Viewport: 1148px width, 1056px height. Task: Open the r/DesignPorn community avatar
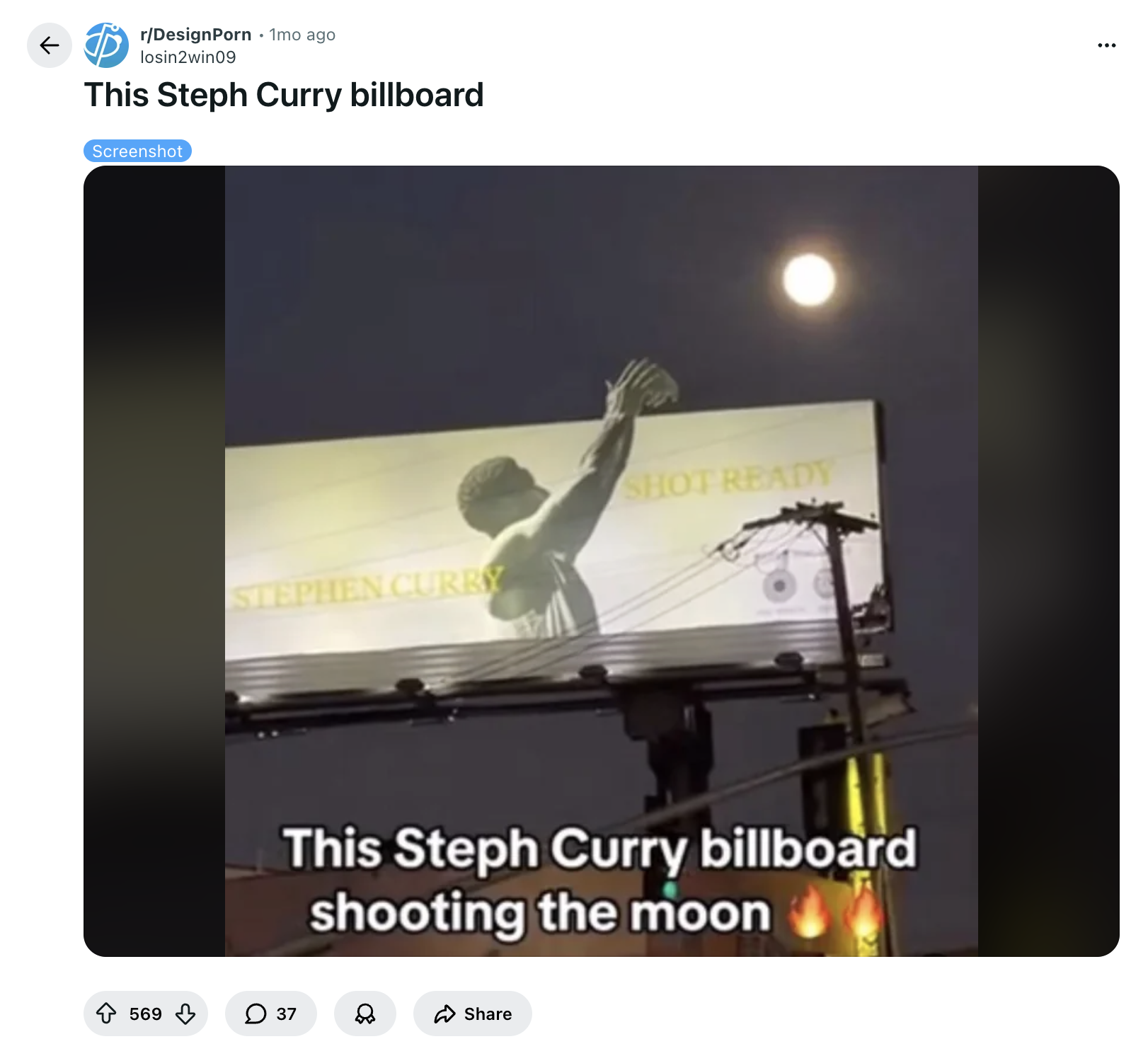tap(106, 45)
